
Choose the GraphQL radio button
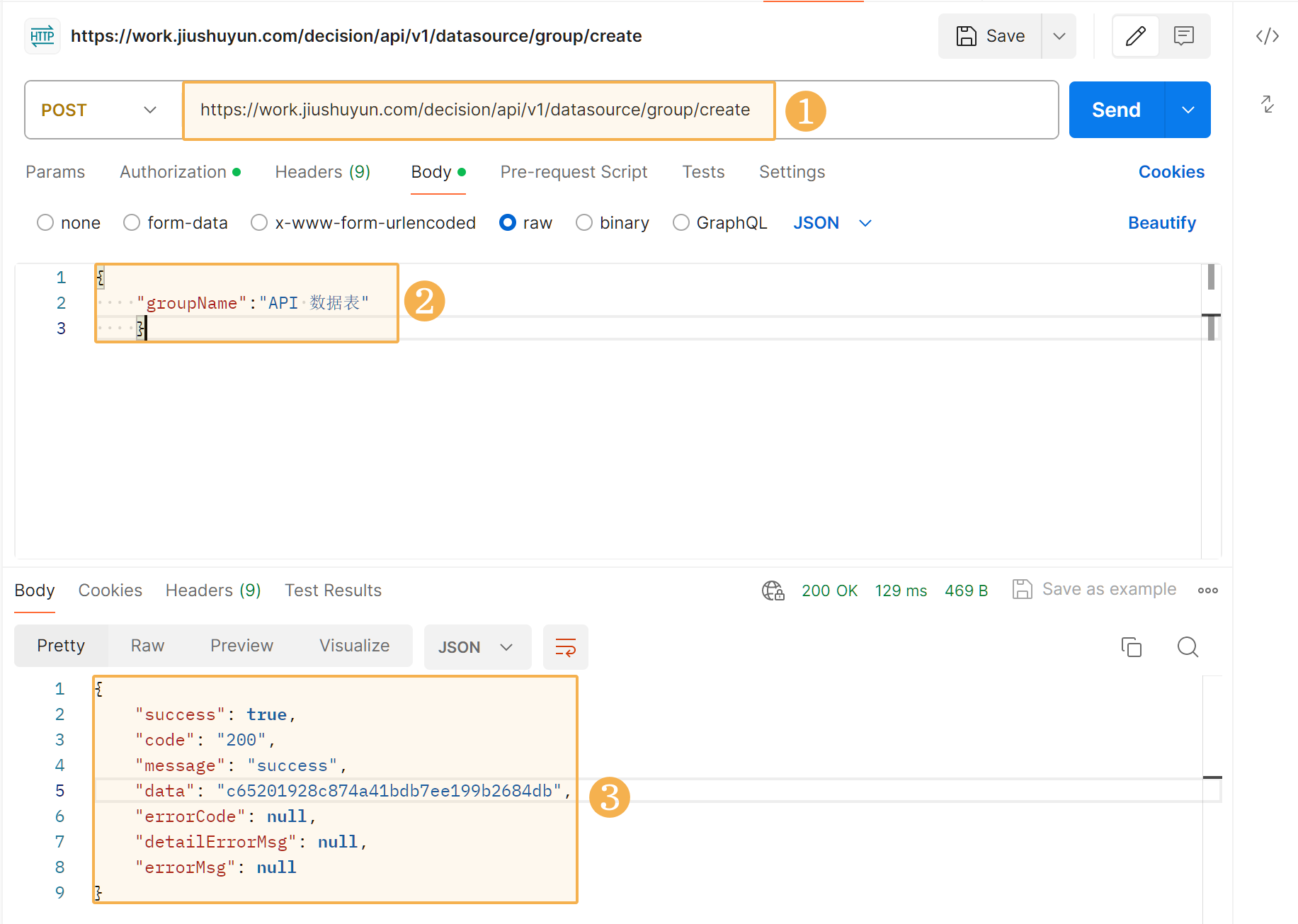(x=681, y=223)
